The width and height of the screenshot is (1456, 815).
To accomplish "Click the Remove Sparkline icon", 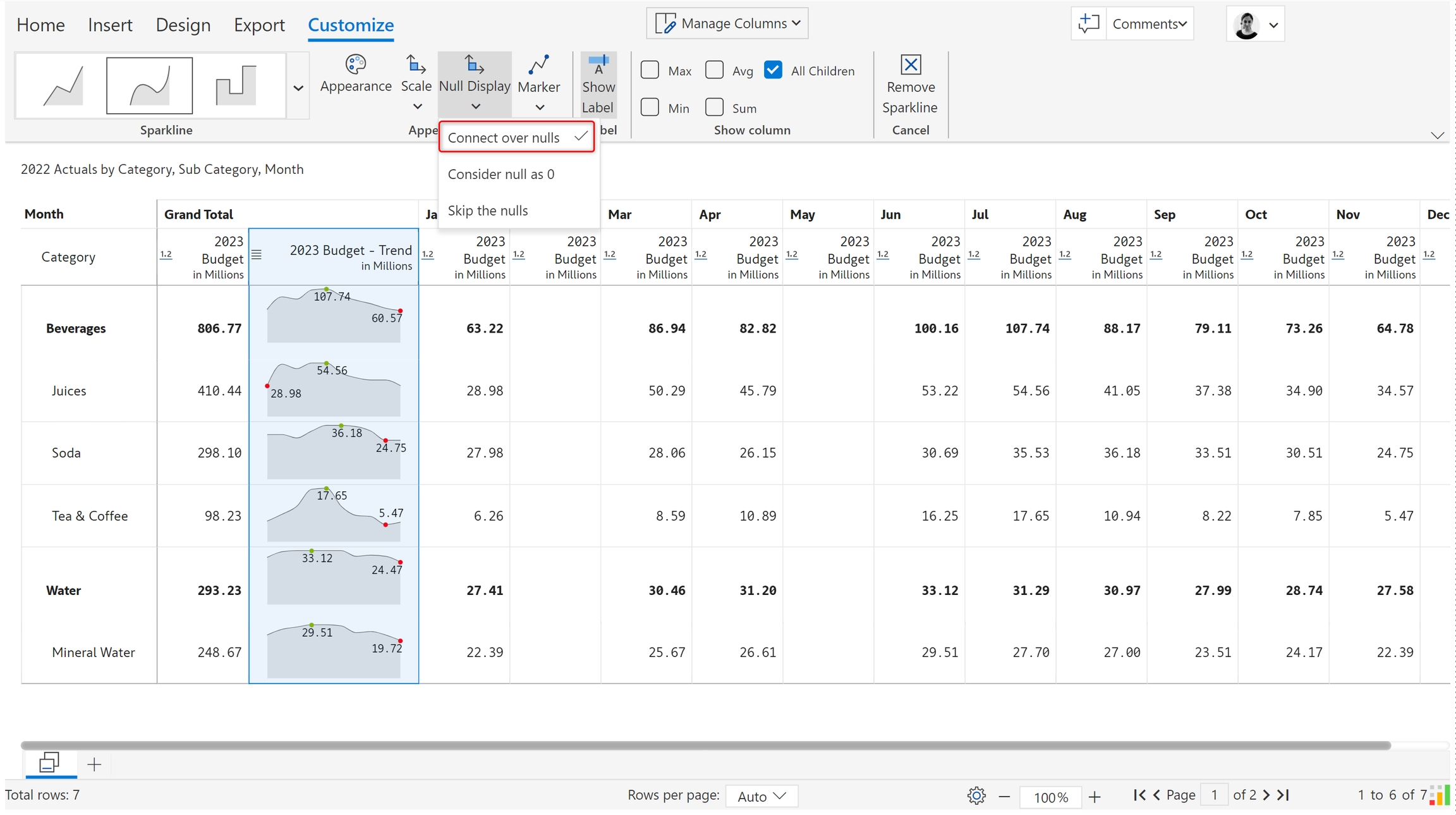I will coord(910,64).
